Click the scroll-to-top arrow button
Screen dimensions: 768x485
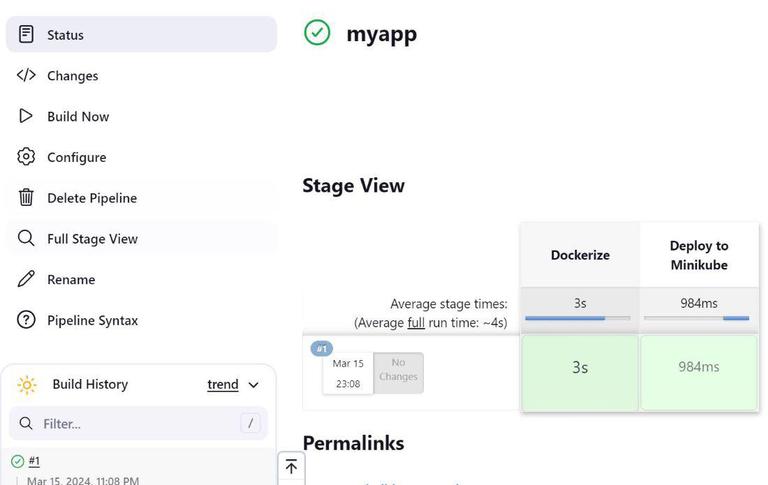pyautogui.click(x=291, y=467)
